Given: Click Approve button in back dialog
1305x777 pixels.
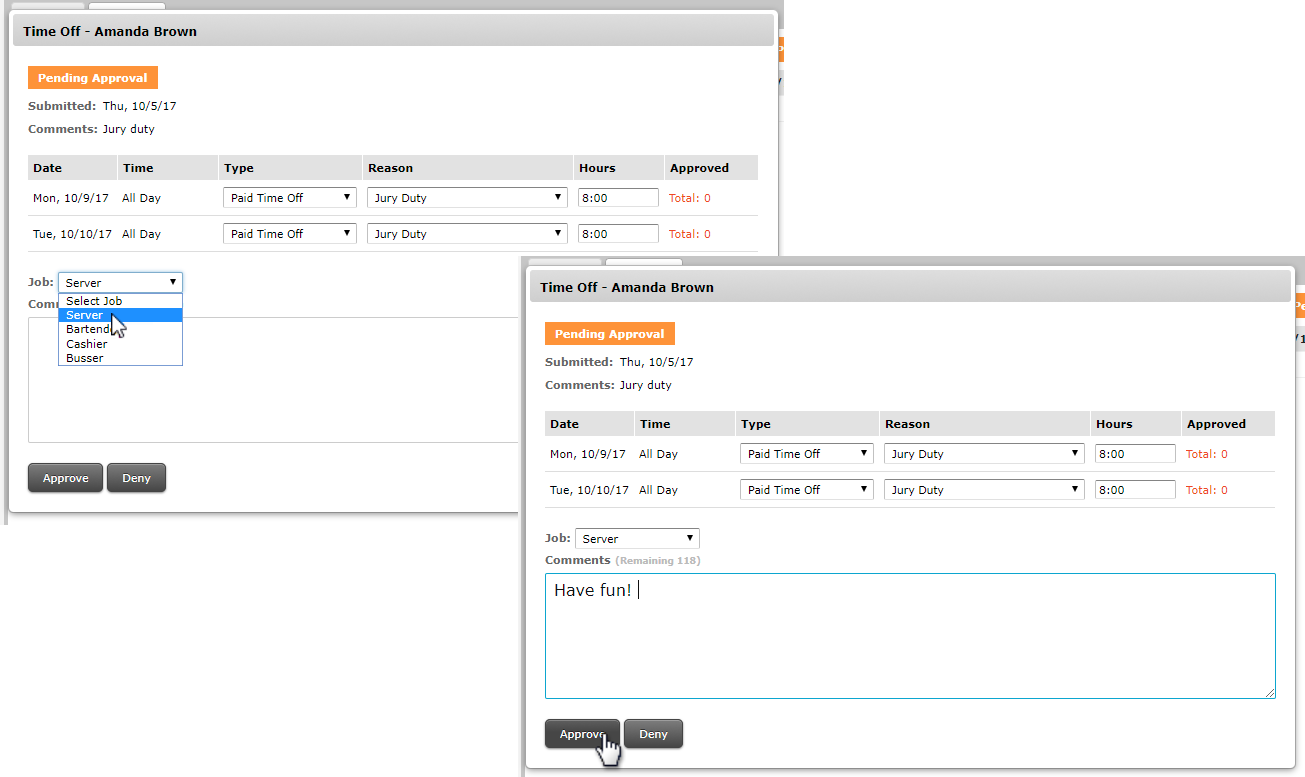Looking at the screenshot, I should [x=65, y=478].
